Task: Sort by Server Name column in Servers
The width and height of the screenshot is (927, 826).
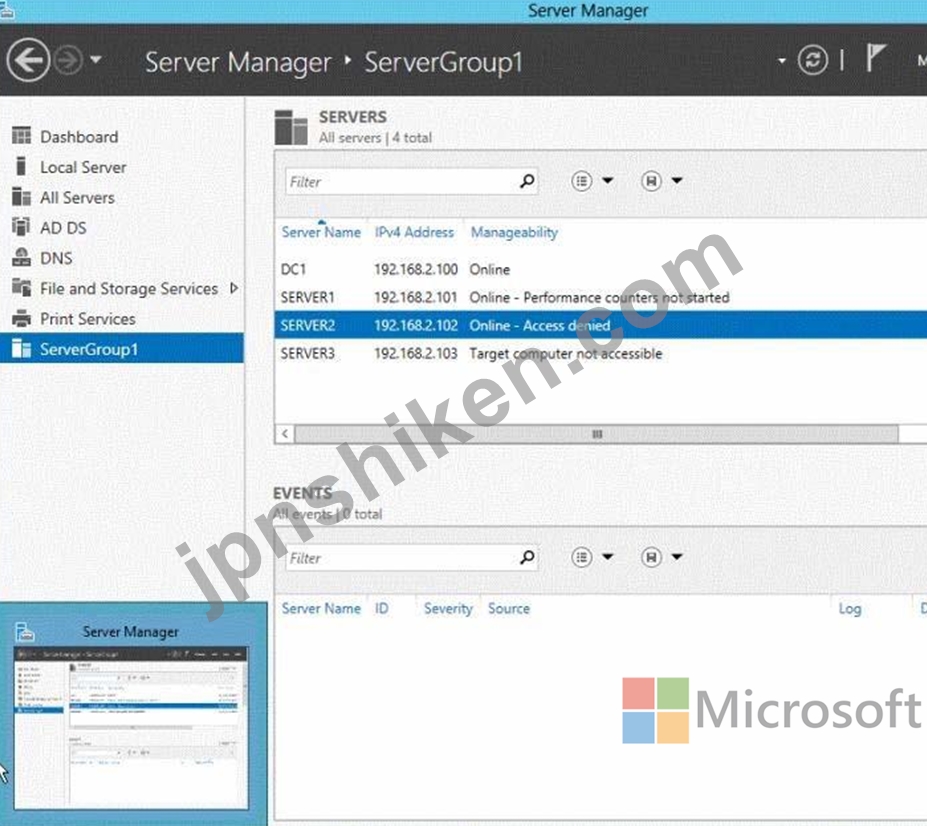Action: click(x=321, y=232)
